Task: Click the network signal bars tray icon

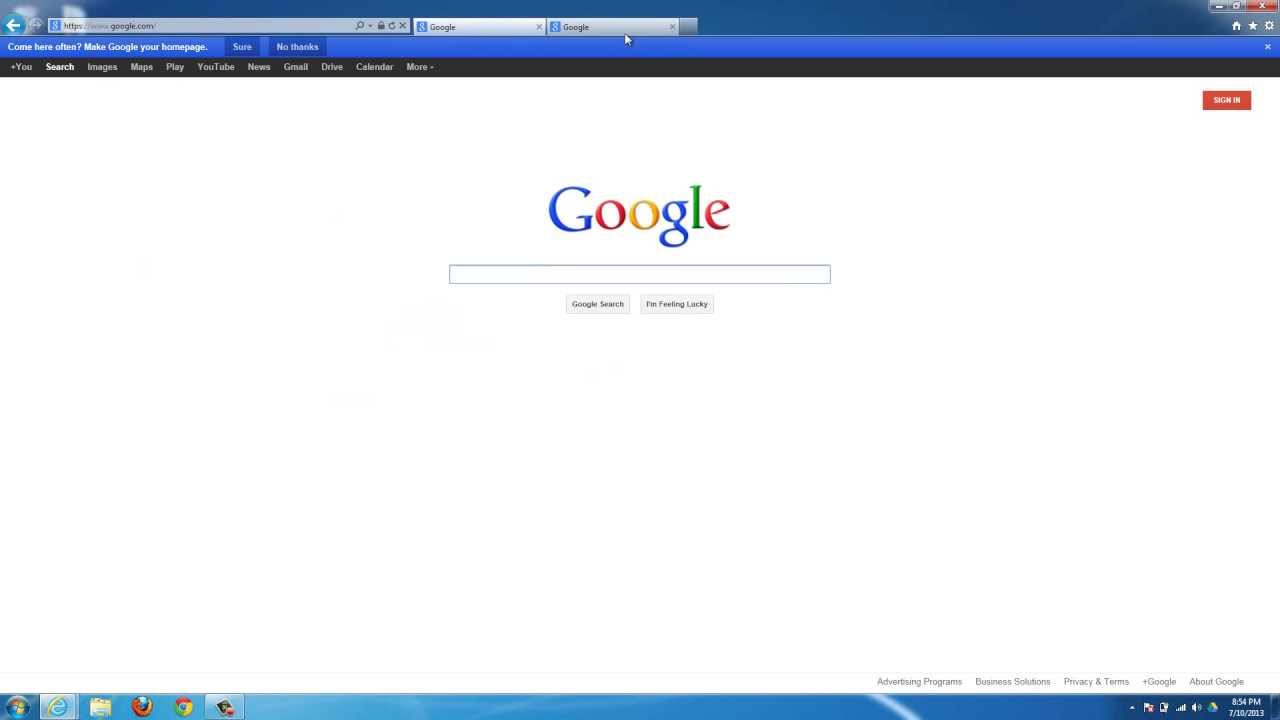Action: point(1181,708)
